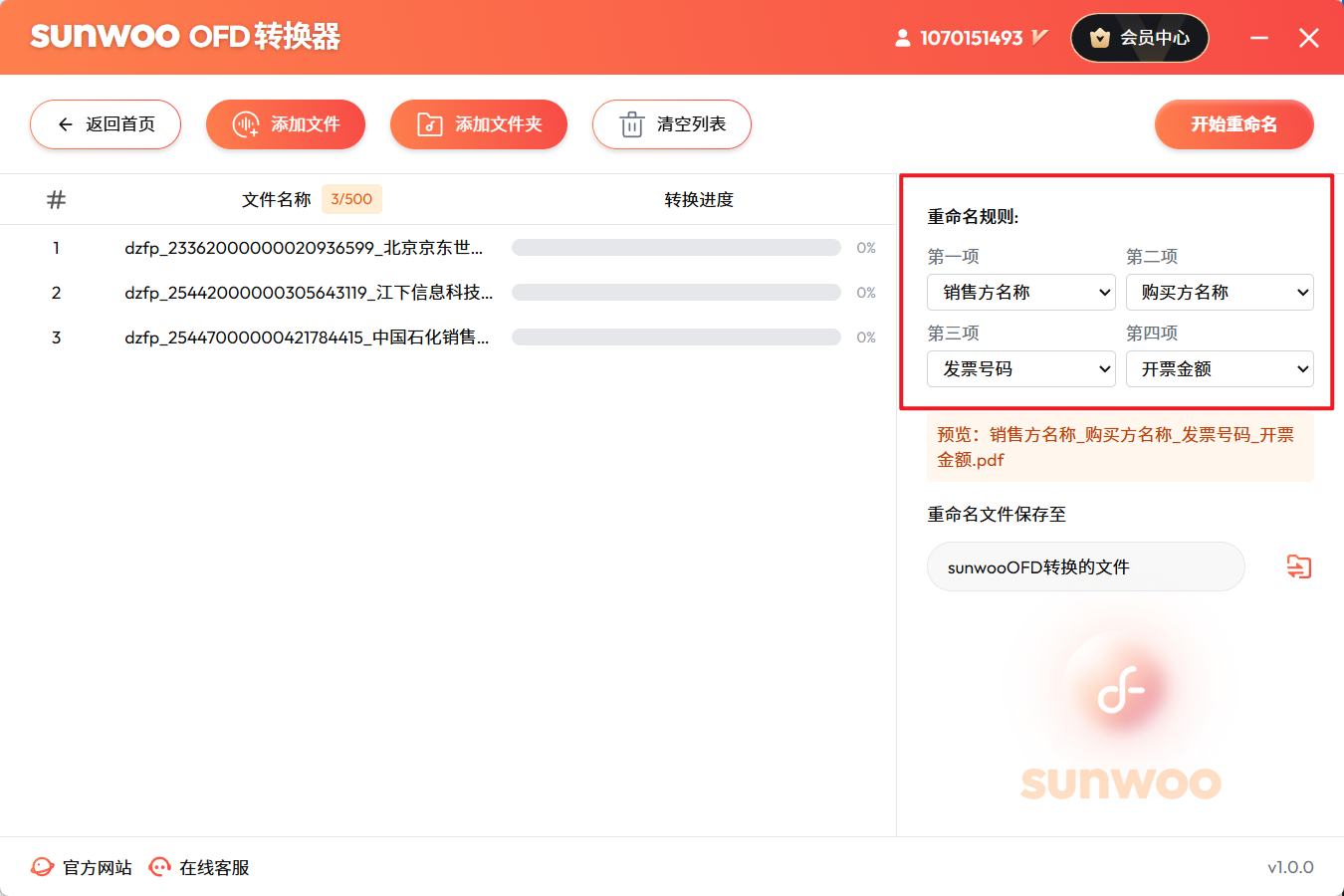Go back with 返回首页 button

coord(106,124)
